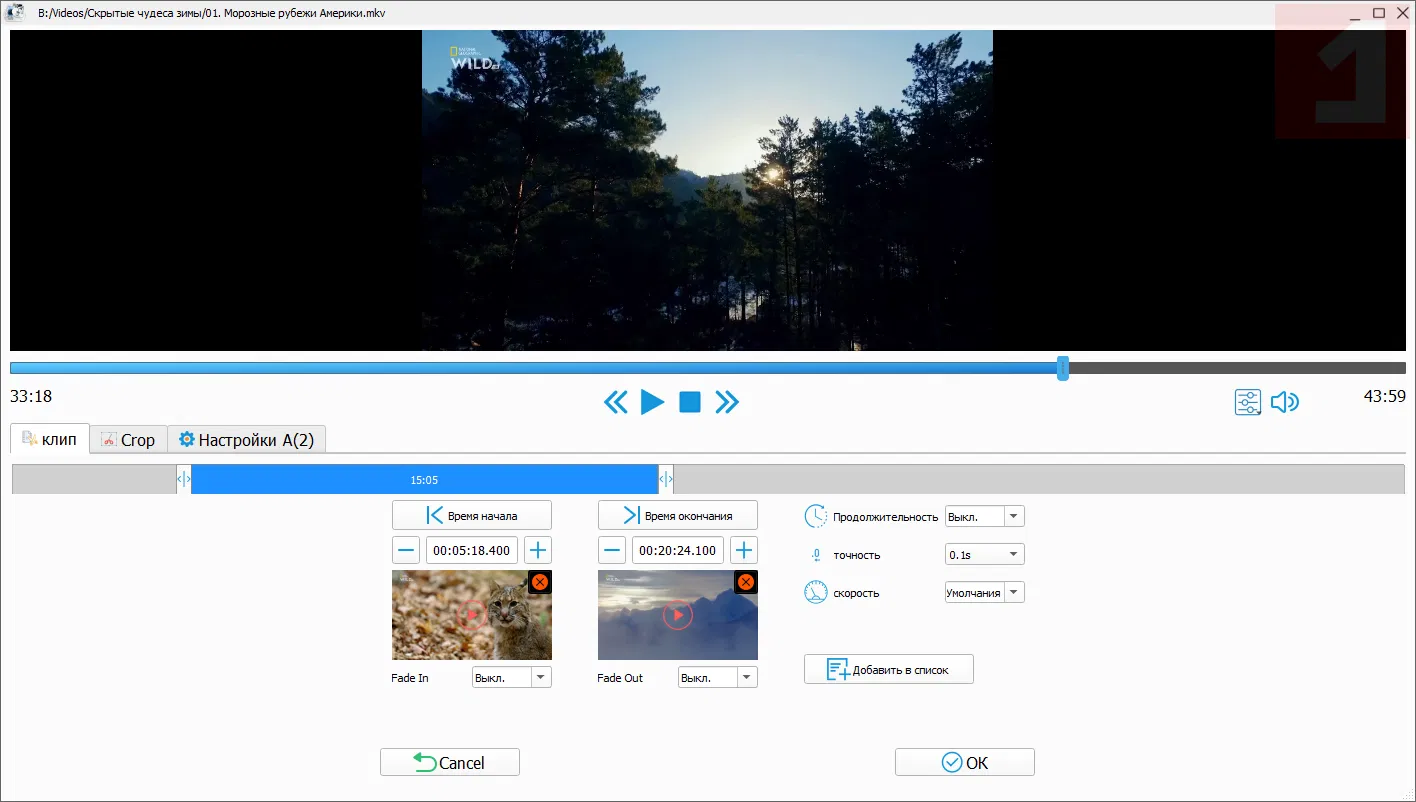Decrease start time with minus button
The height and width of the screenshot is (802, 1416).
[406, 550]
